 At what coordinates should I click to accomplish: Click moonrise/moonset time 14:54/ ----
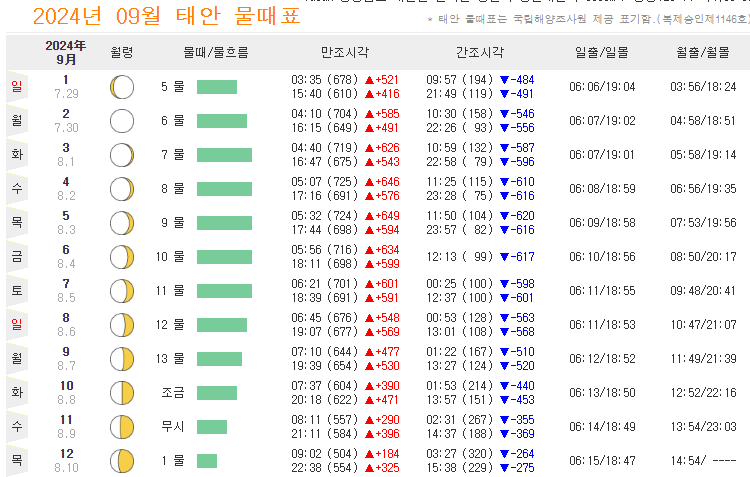pos(703,461)
